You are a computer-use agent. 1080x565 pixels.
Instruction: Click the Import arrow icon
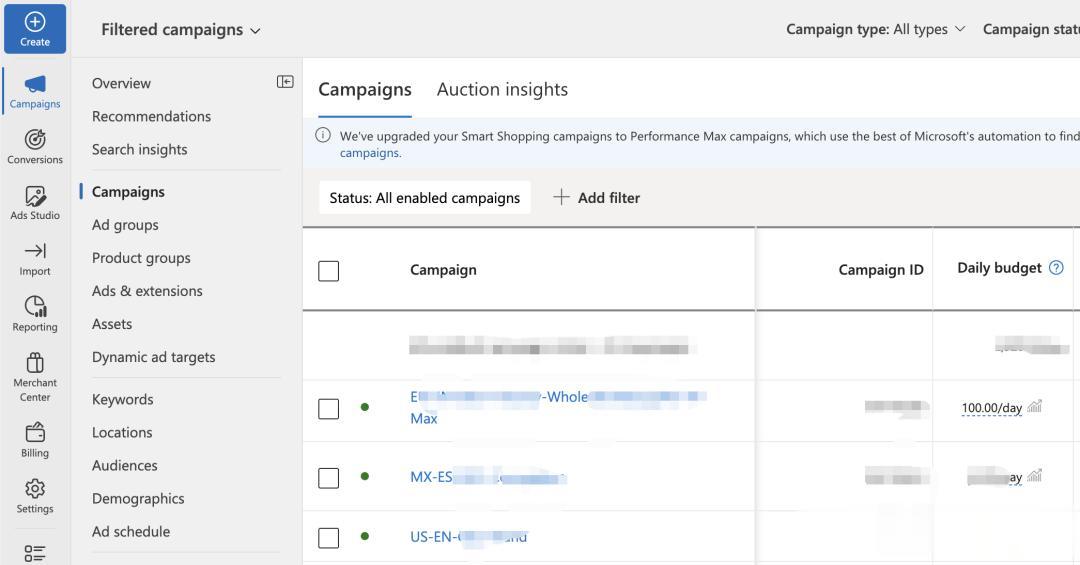point(35,251)
